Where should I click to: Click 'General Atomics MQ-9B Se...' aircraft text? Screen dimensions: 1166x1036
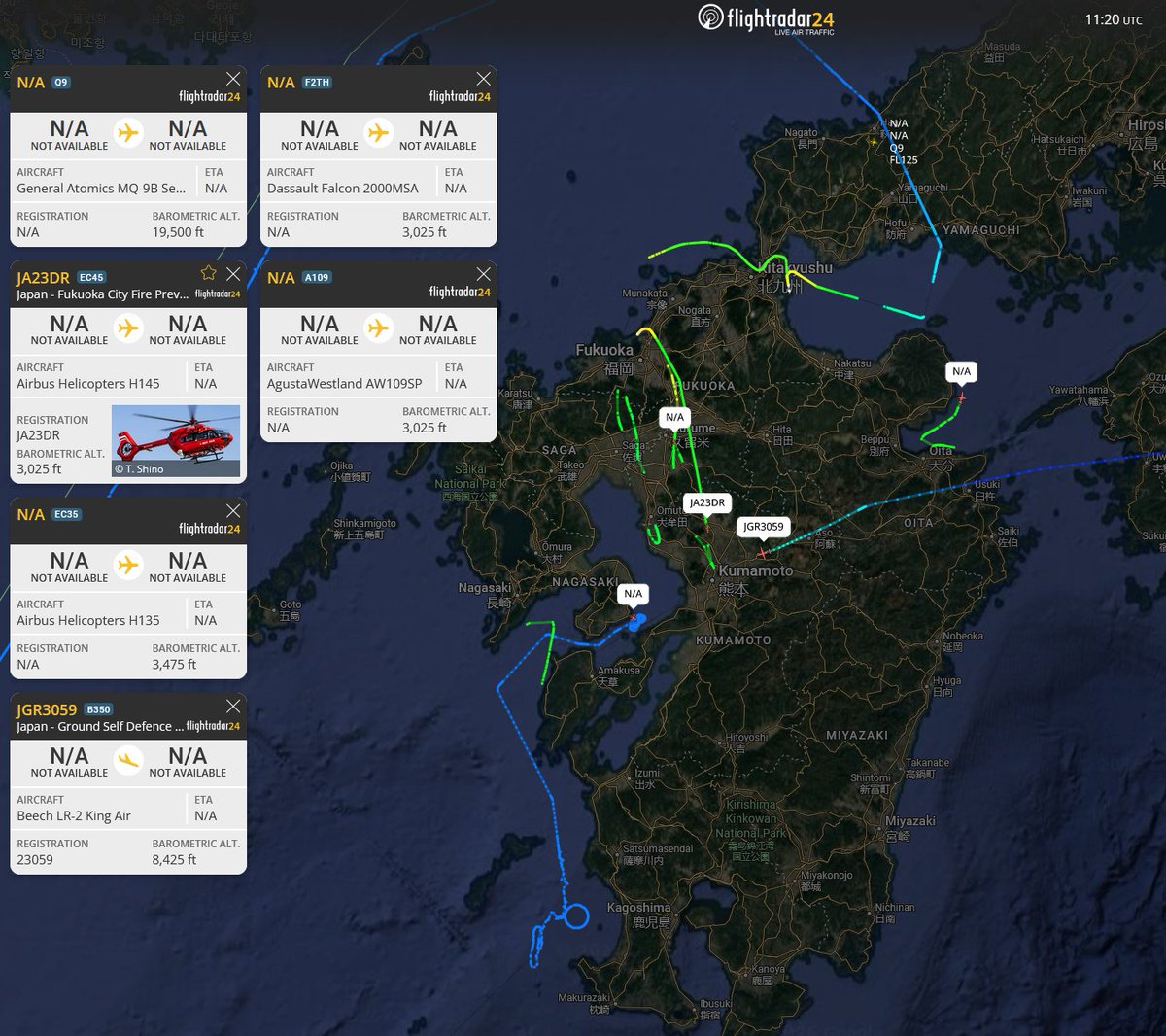tap(101, 189)
